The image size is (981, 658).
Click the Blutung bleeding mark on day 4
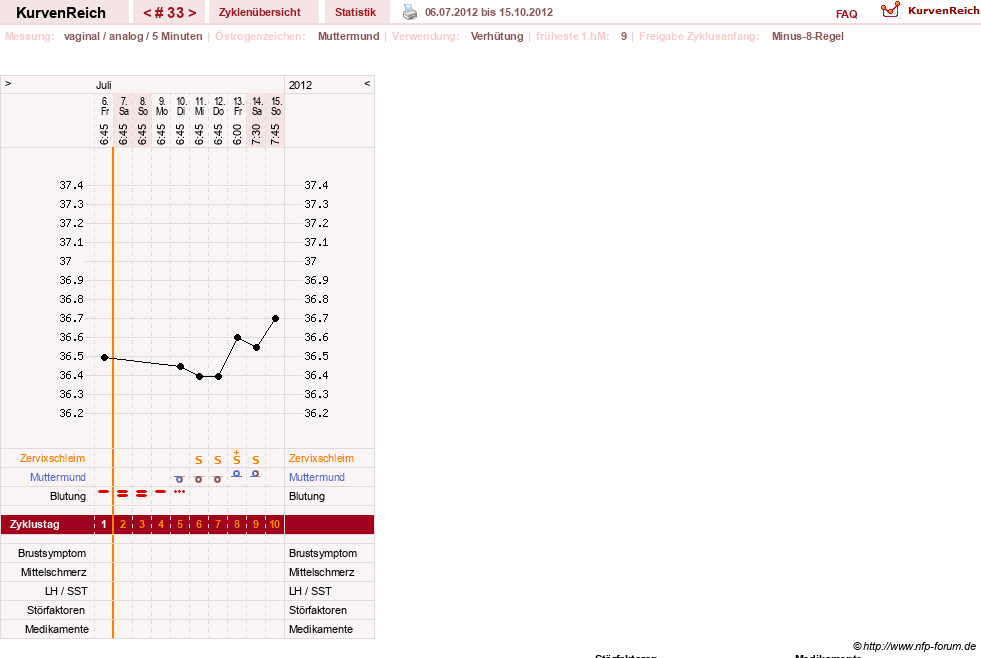[x=161, y=492]
